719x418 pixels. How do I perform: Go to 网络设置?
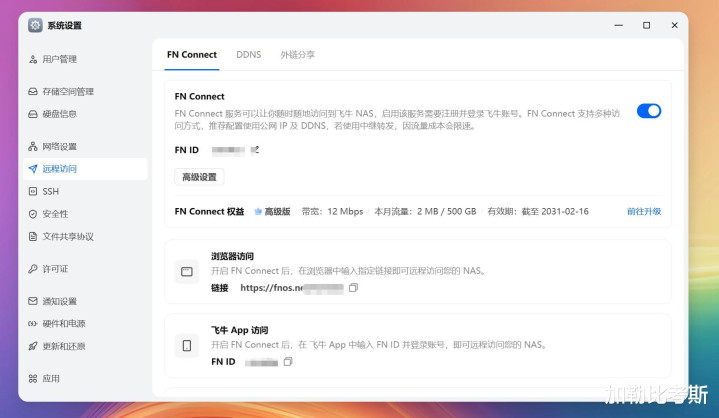85,147
